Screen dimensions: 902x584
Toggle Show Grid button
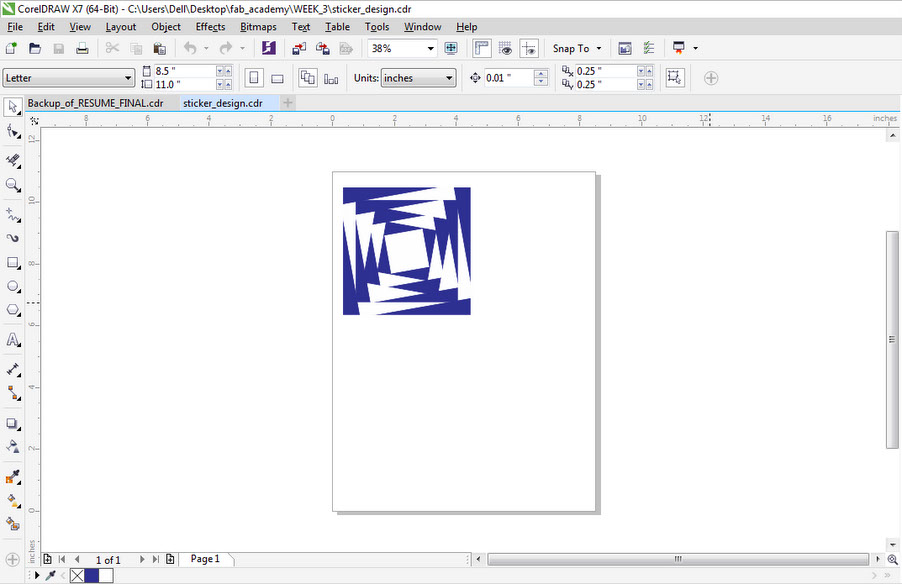[505, 48]
